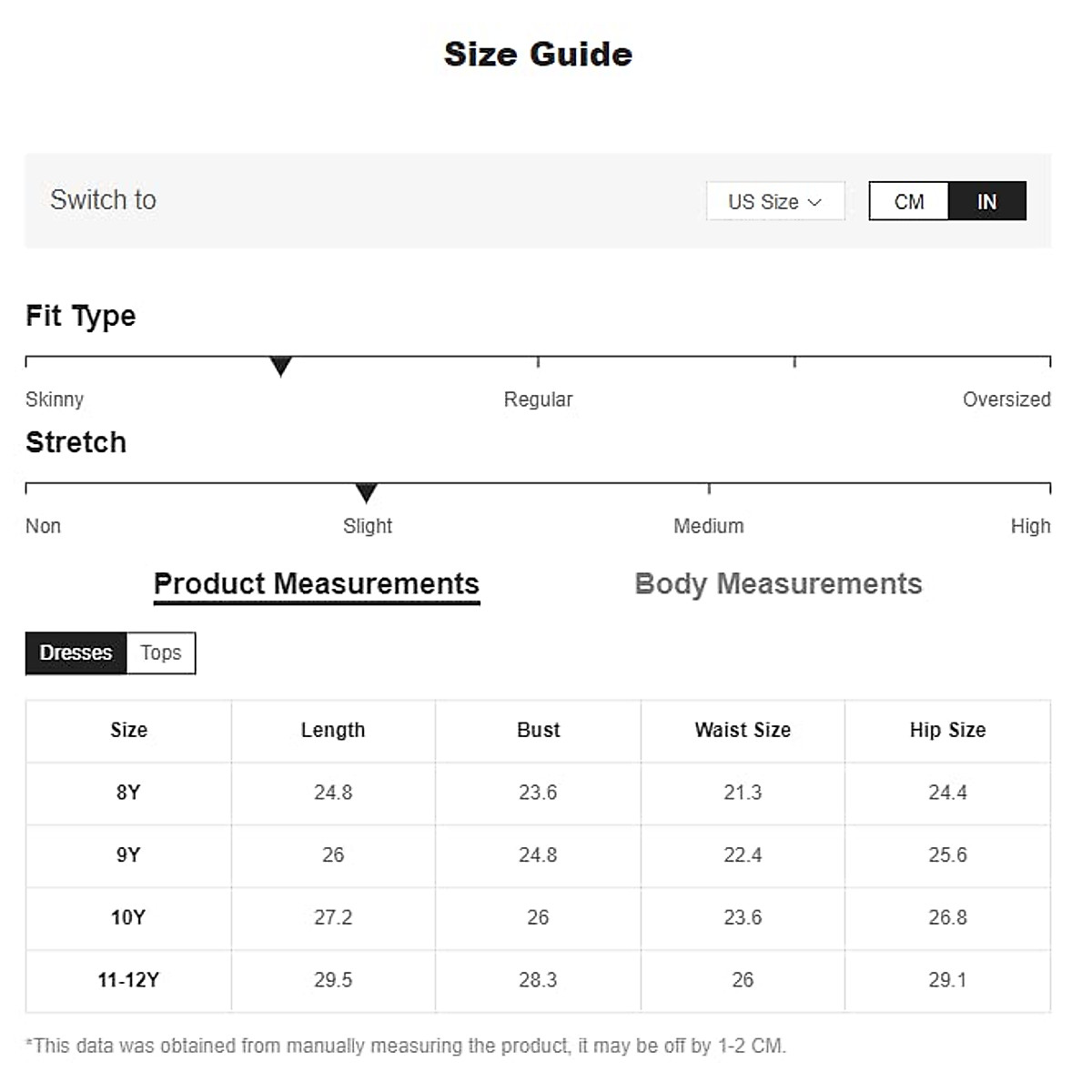1092x1092 pixels.
Task: Click the chevron in US Size selector
Action: point(814,202)
